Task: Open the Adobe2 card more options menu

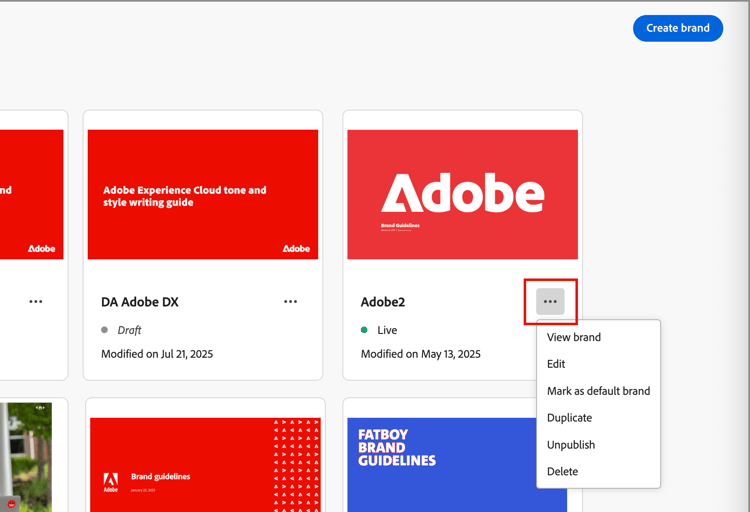Action: click(550, 301)
